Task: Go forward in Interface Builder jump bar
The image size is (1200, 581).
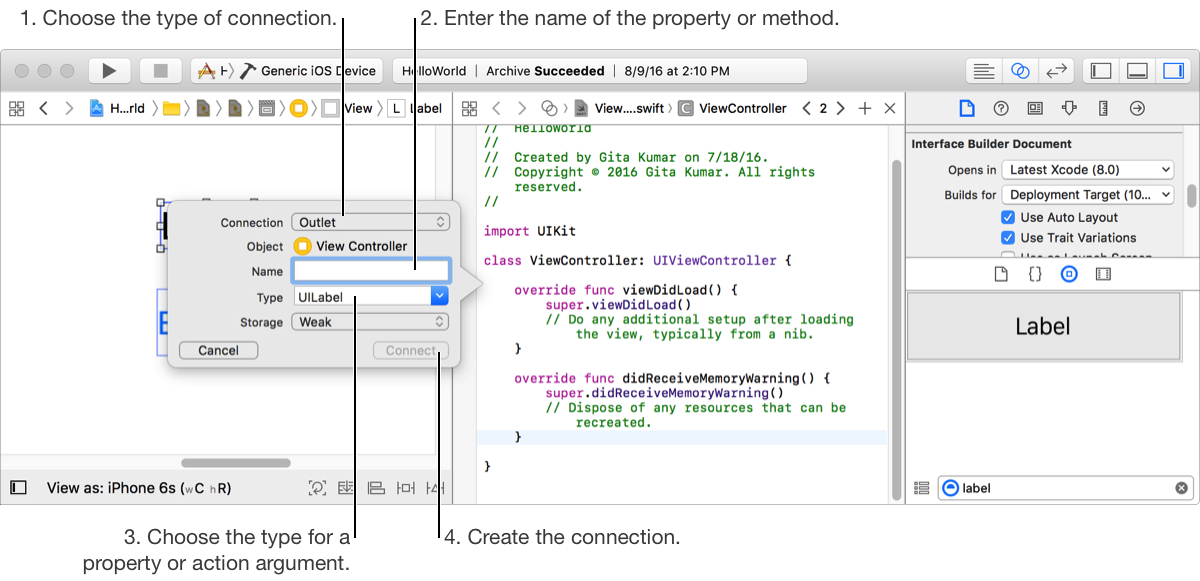Action: (69, 108)
